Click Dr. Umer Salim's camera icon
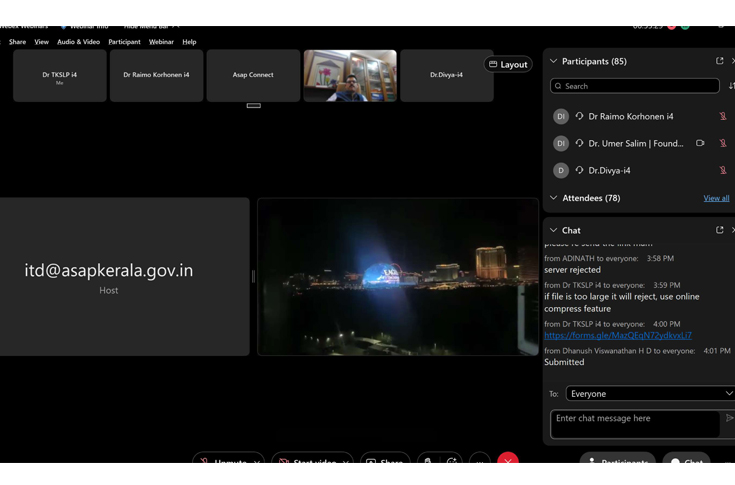 pyautogui.click(x=700, y=143)
